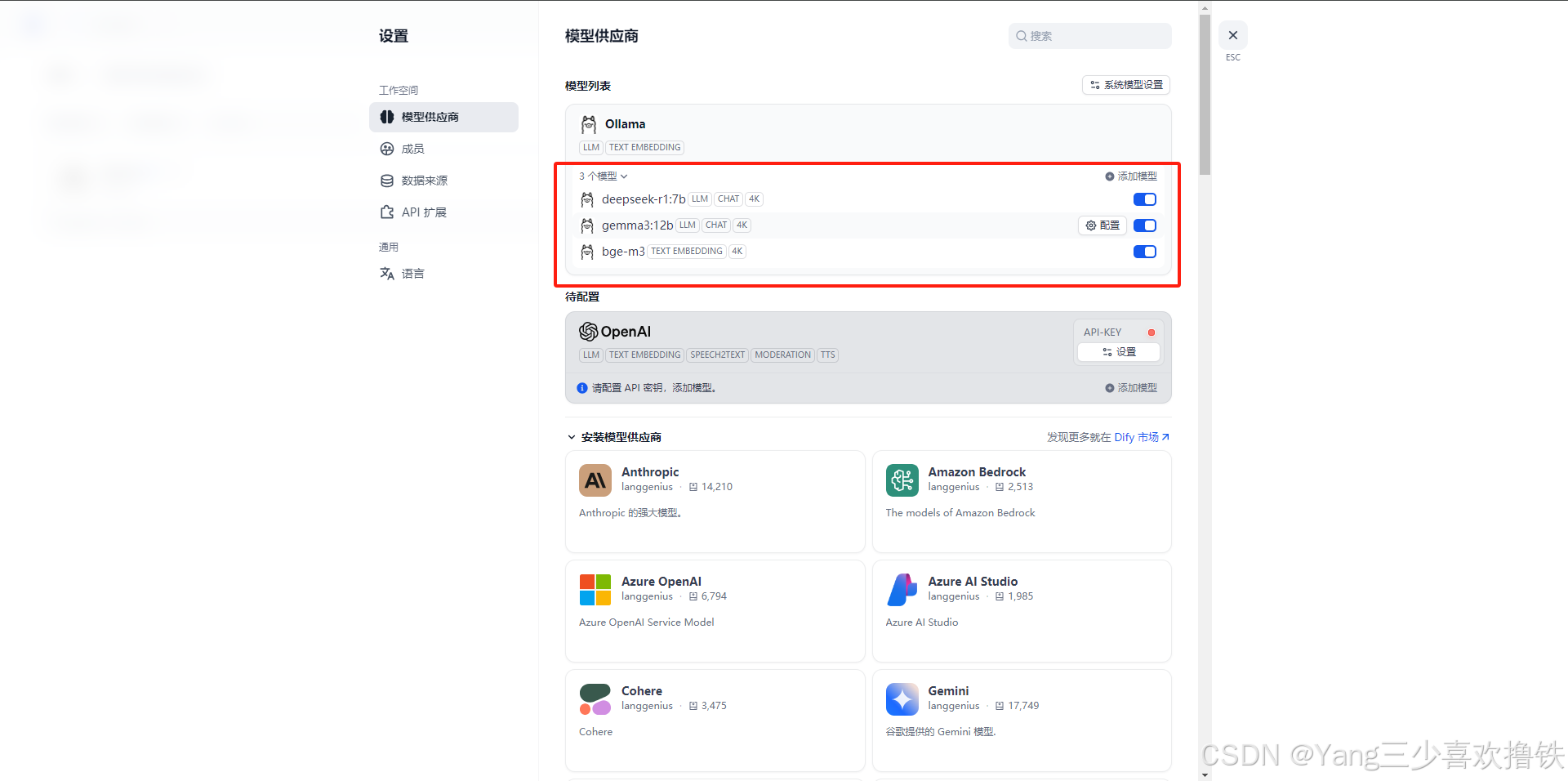This screenshot has height=781, width=1568.
Task: Click the OpenAI logo icon
Action: (x=589, y=331)
